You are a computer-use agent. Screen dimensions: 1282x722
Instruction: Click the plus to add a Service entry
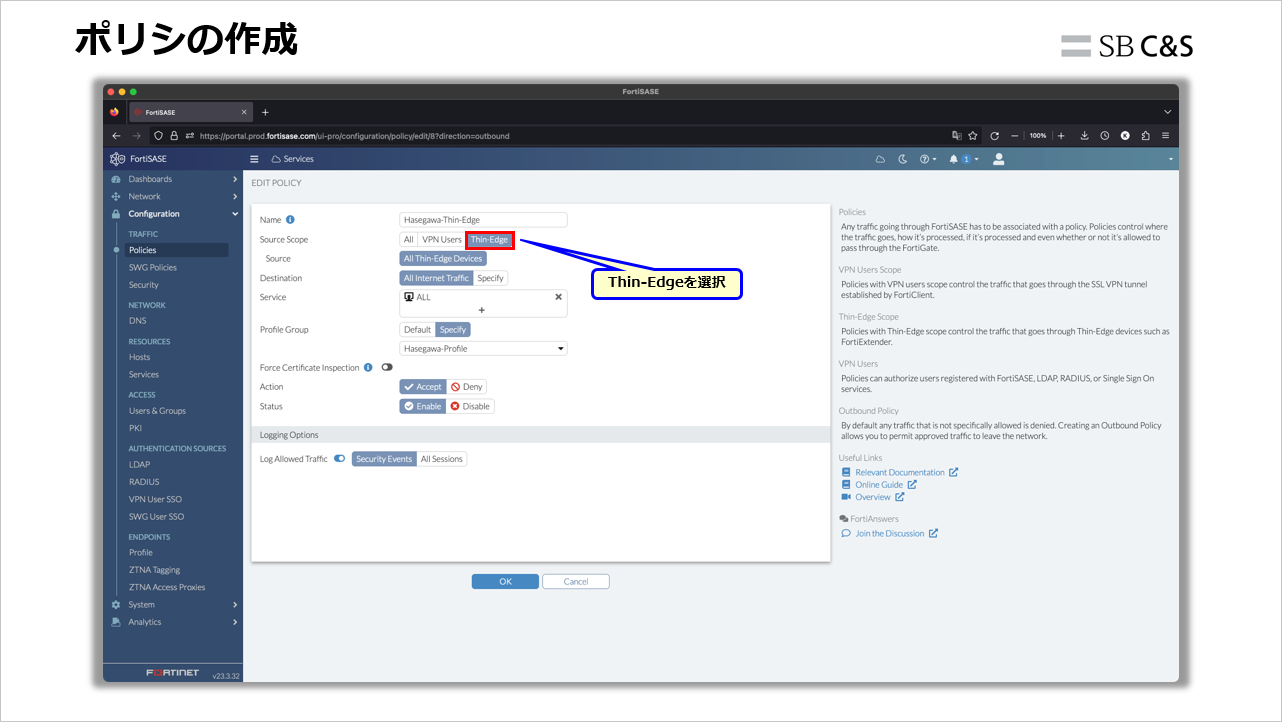483,312
